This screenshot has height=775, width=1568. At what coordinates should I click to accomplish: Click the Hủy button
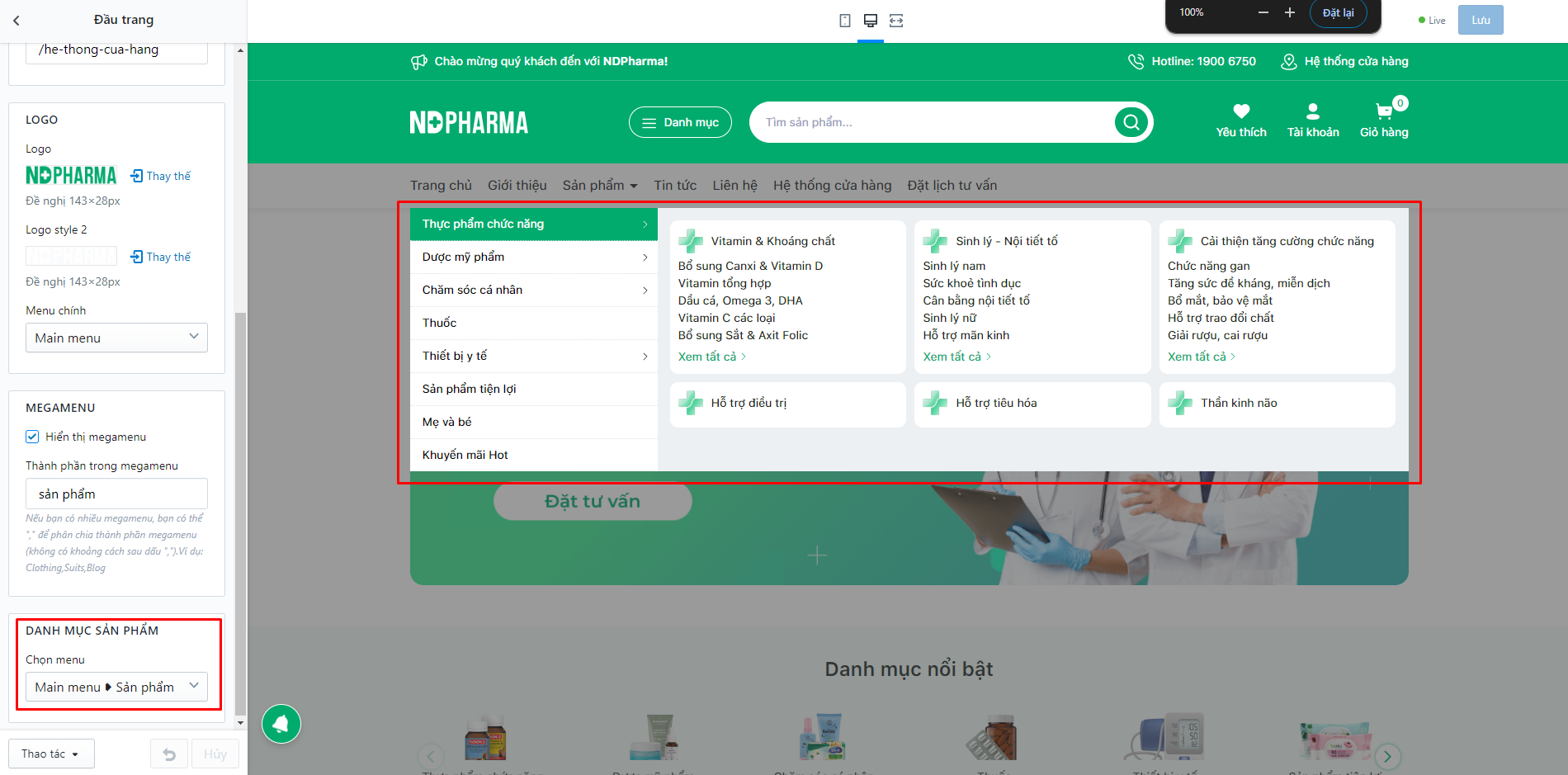215,754
